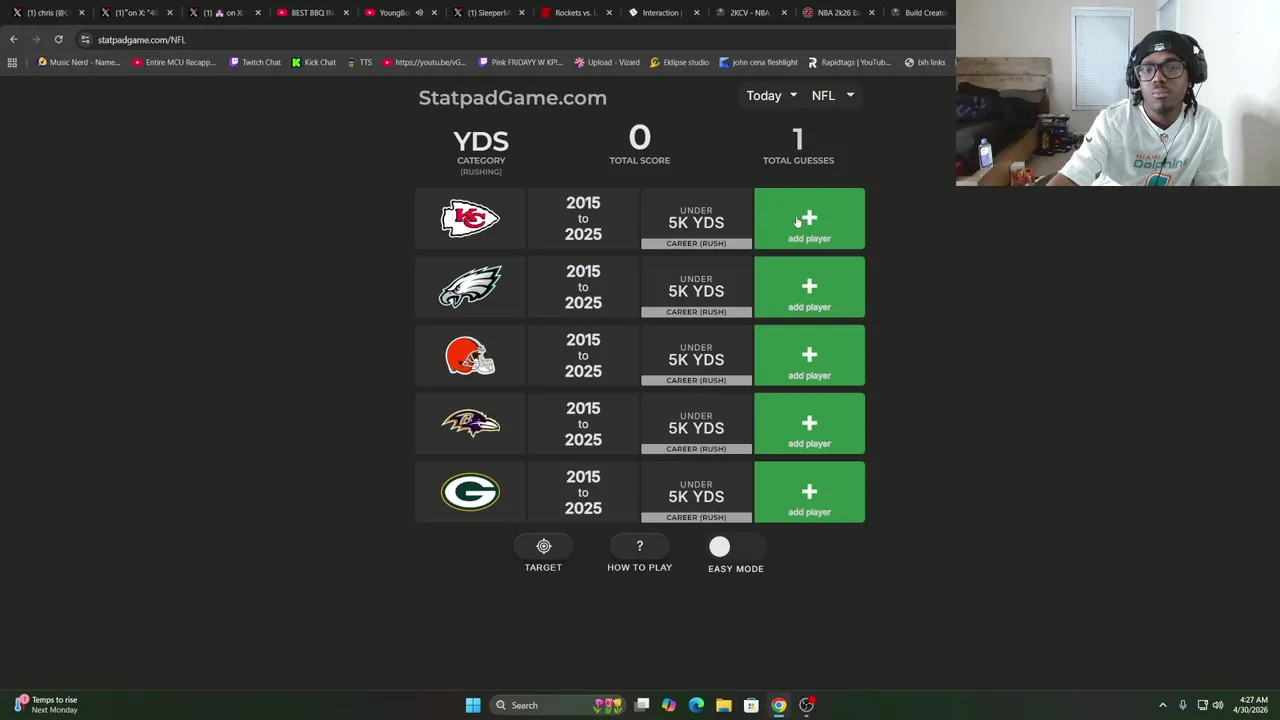This screenshot has height=720, width=1280.
Task: Open the Upload - Vizard bookmark
Action: point(607,62)
